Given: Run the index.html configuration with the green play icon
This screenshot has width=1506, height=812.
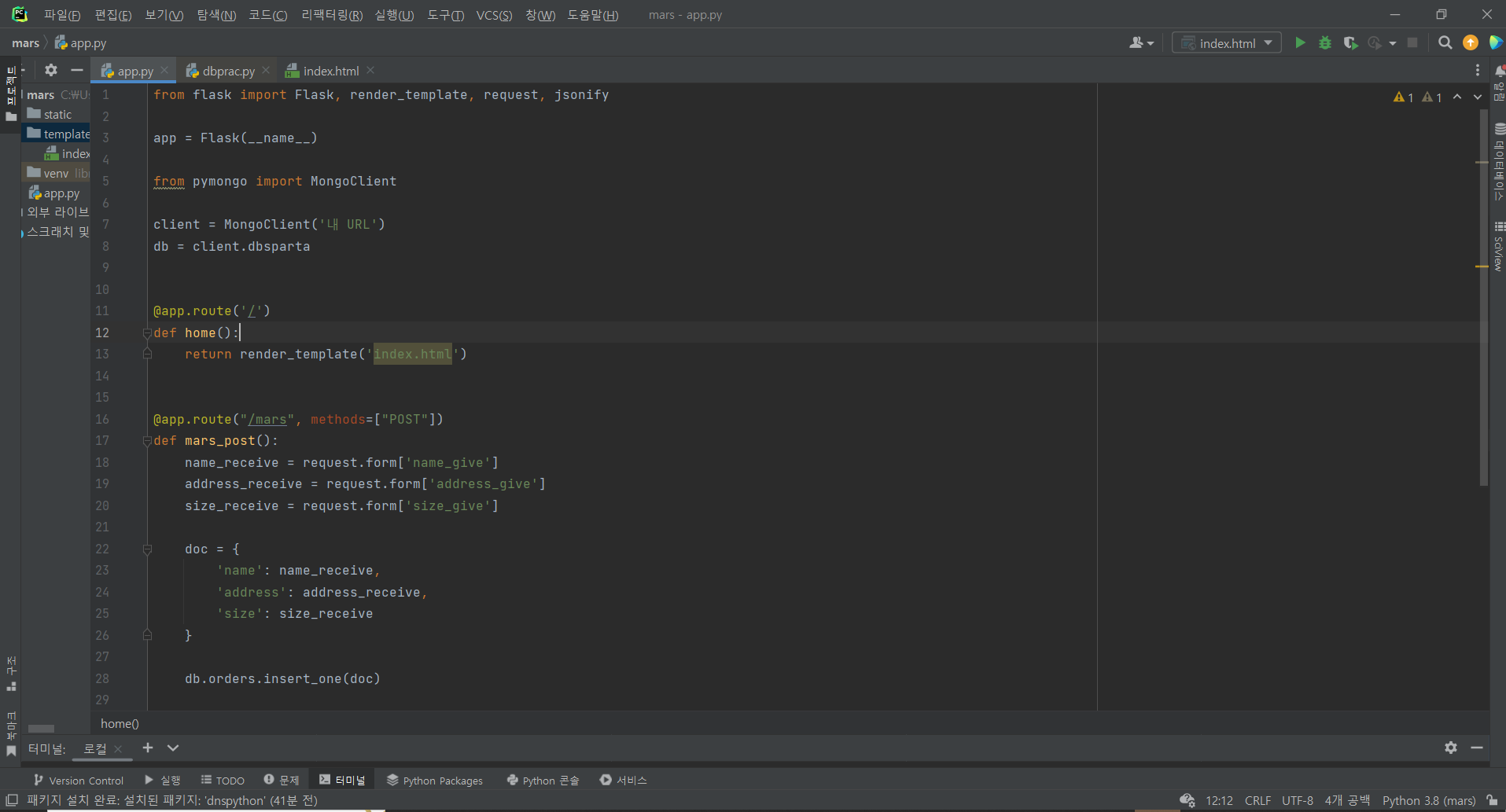Looking at the screenshot, I should [1300, 43].
